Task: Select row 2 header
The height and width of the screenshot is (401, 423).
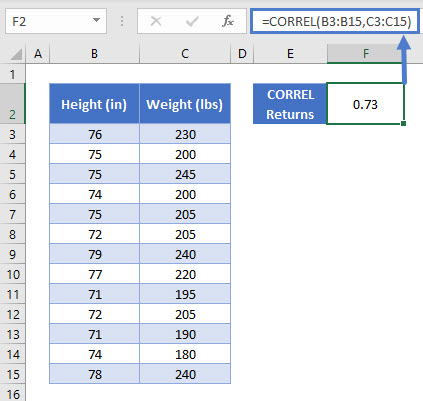Action: tap(13, 104)
